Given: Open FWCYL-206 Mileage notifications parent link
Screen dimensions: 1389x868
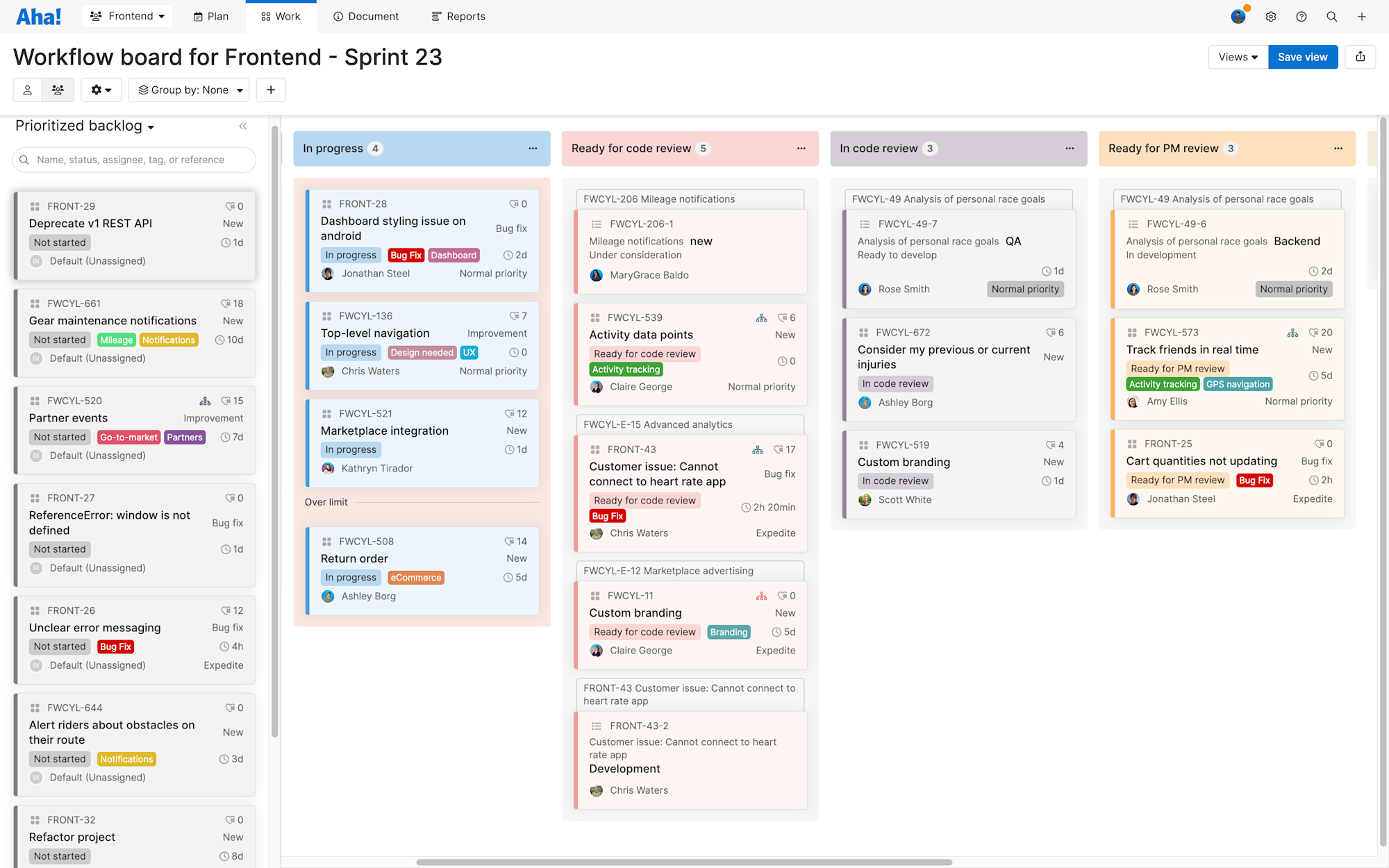Looking at the screenshot, I should pos(658,199).
